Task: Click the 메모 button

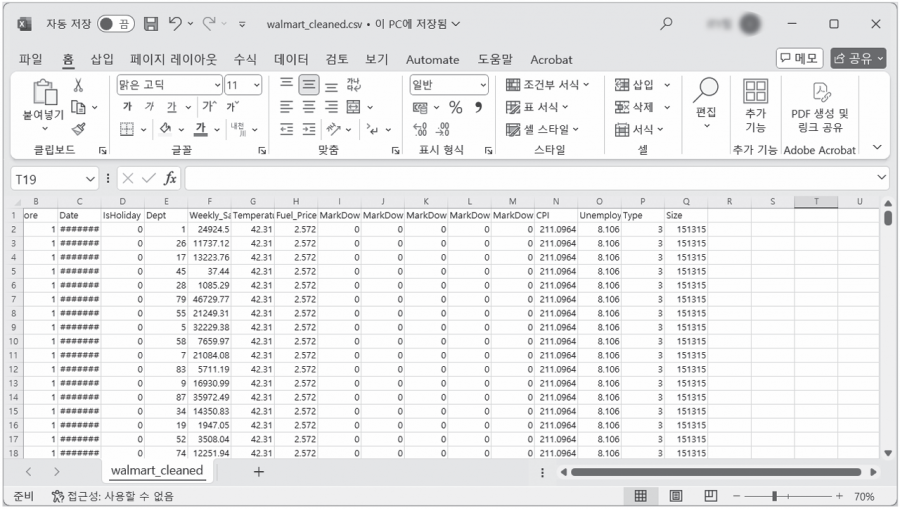Action: click(x=800, y=58)
